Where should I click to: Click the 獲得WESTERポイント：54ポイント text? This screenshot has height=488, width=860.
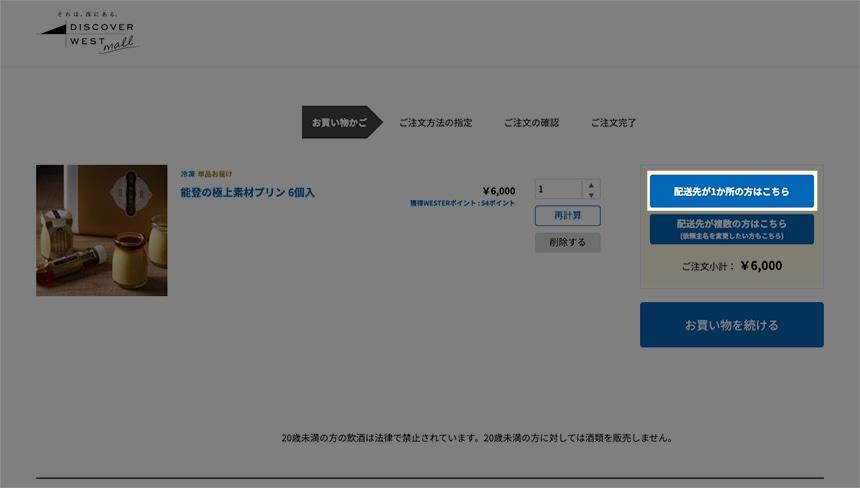pyautogui.click(x=462, y=203)
